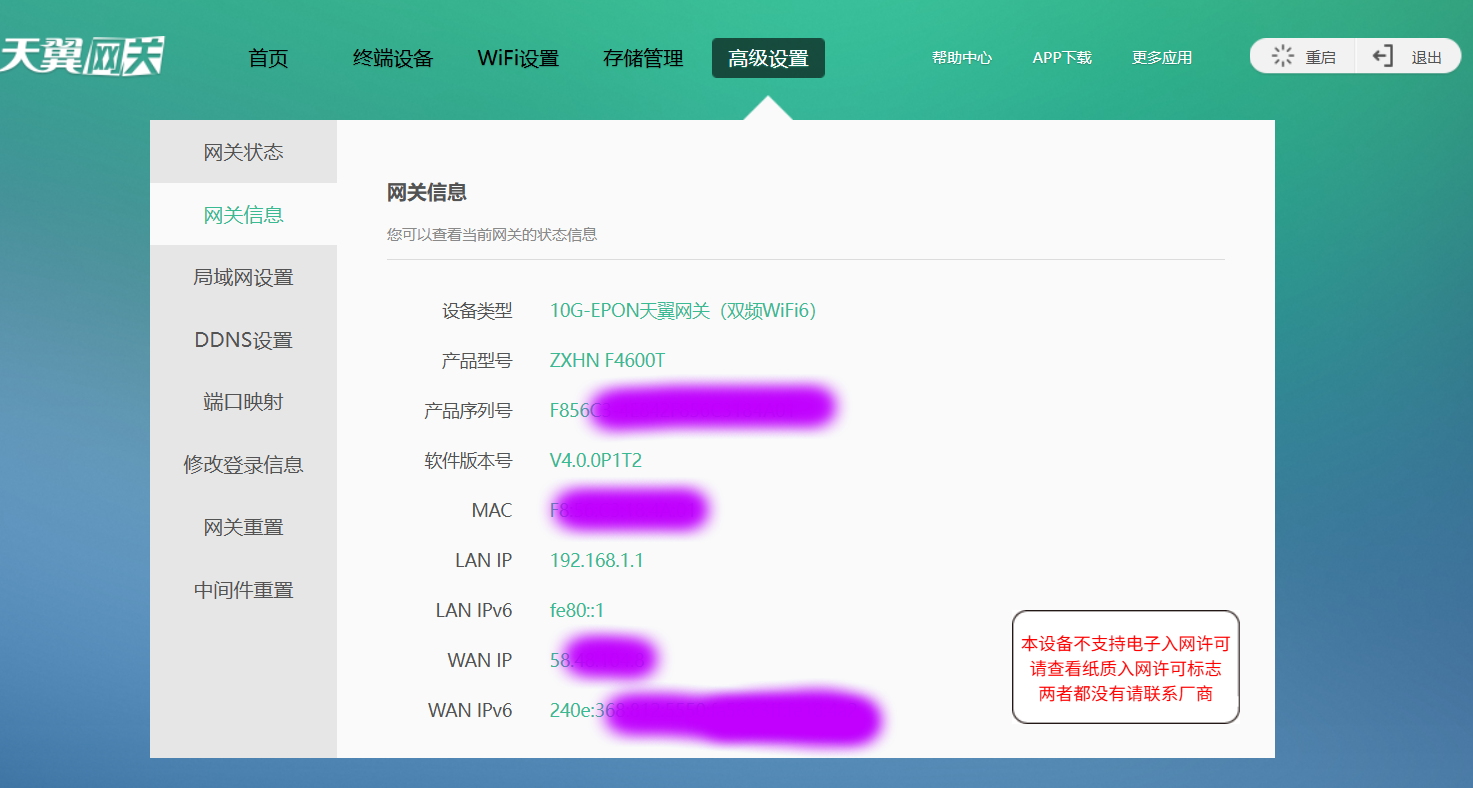The image size is (1473, 788).
Task: Open 更多应用 link
Action: click(x=1162, y=58)
